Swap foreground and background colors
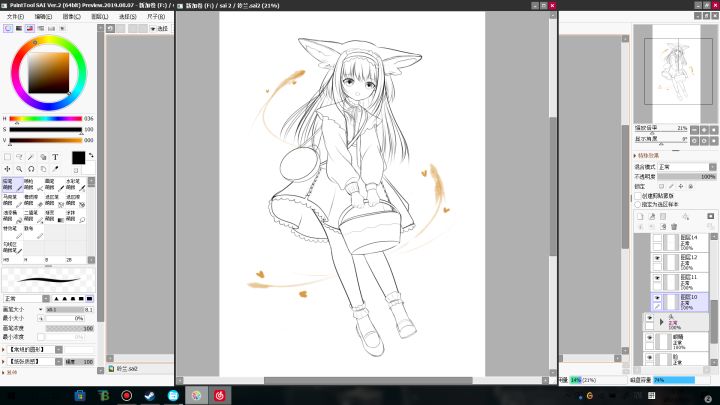720x405 pixels. [x=91, y=155]
